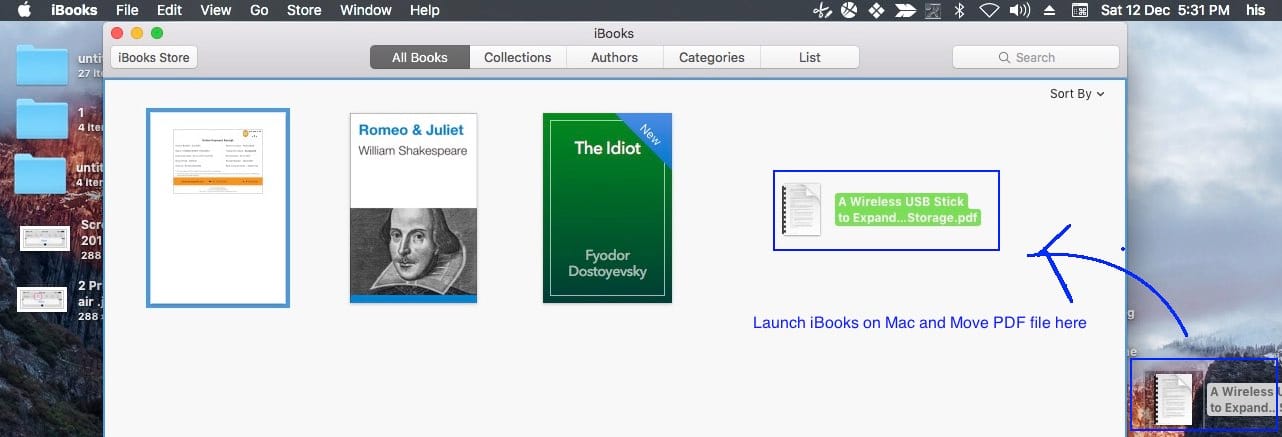
Task: Open The Idiot book by Dostoyevsky
Action: coord(607,207)
